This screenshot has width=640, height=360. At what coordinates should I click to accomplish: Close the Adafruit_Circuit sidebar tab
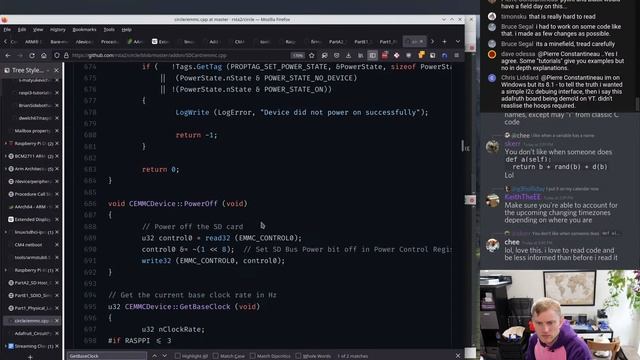tap(57, 333)
